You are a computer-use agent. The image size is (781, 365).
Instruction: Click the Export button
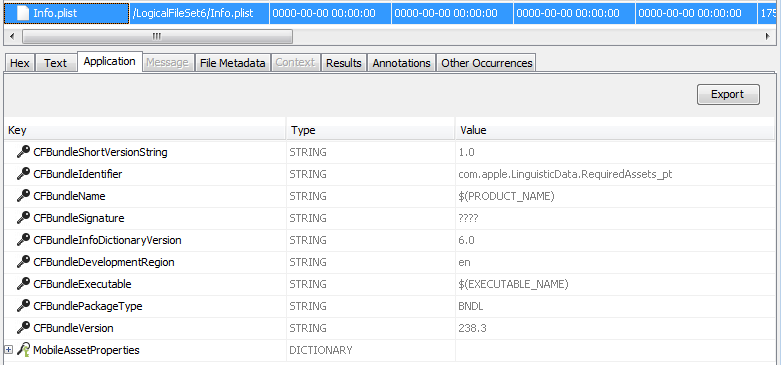[728, 94]
